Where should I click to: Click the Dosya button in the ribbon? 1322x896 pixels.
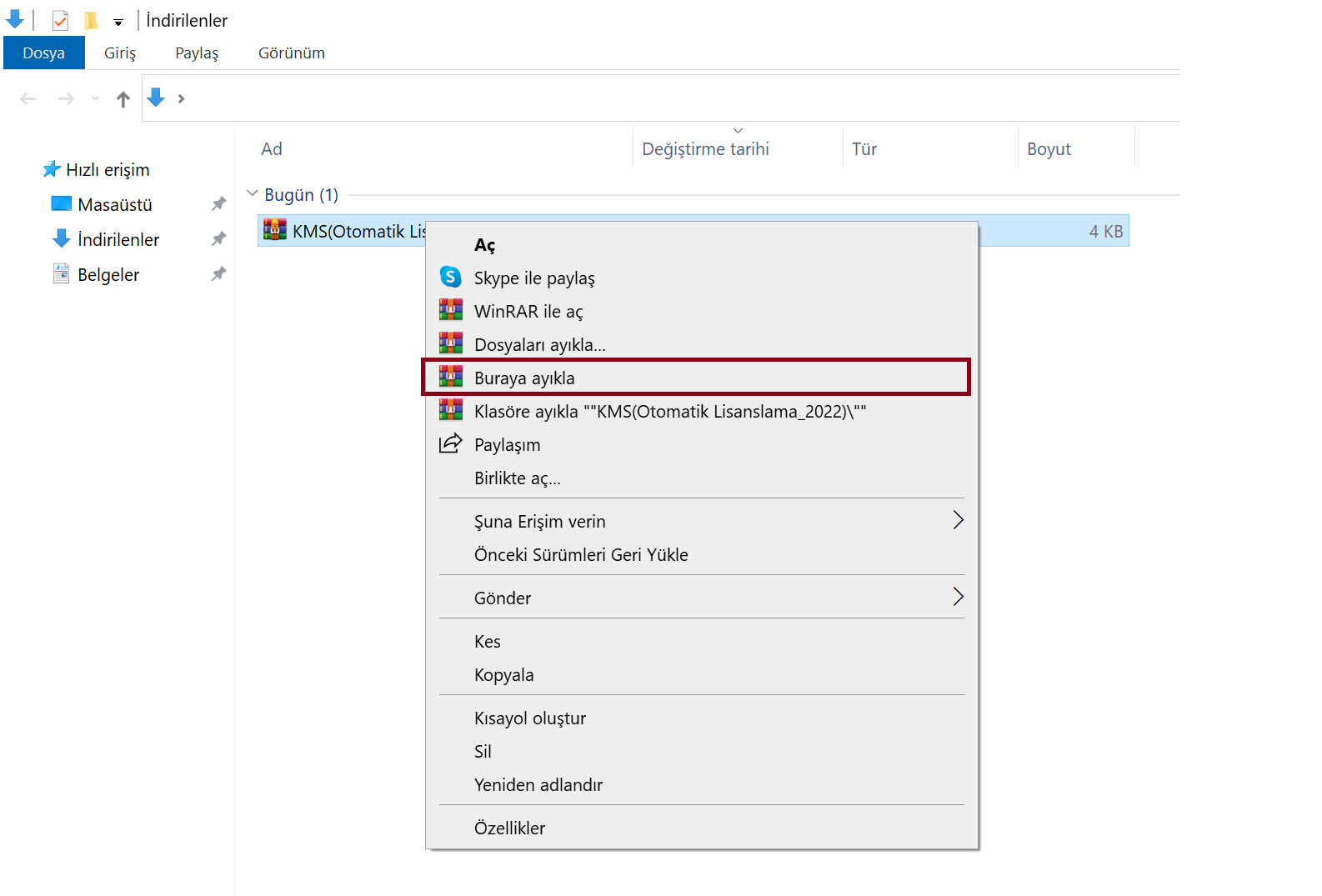coord(43,53)
